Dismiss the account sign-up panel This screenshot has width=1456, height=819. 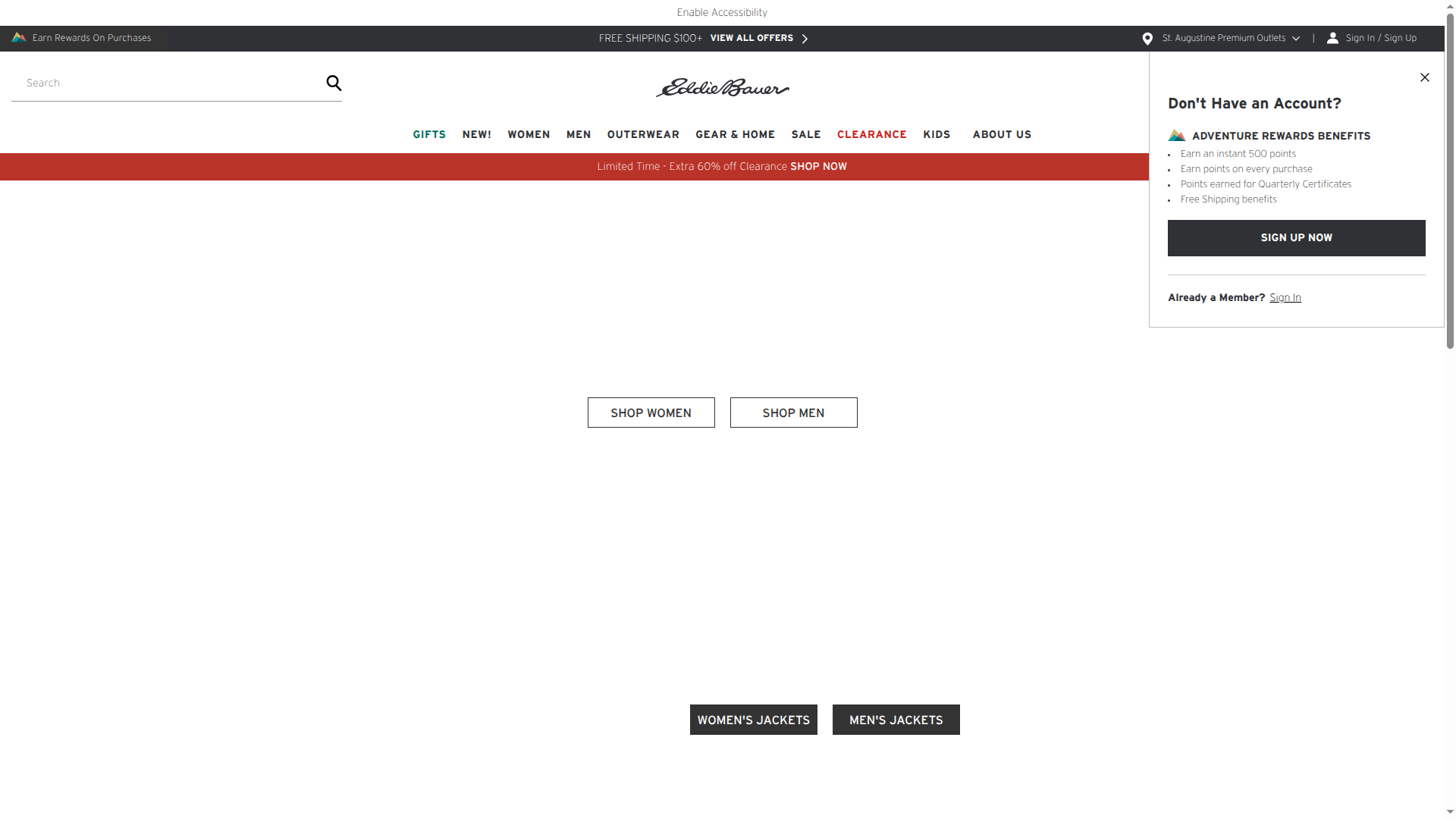[x=1424, y=77]
